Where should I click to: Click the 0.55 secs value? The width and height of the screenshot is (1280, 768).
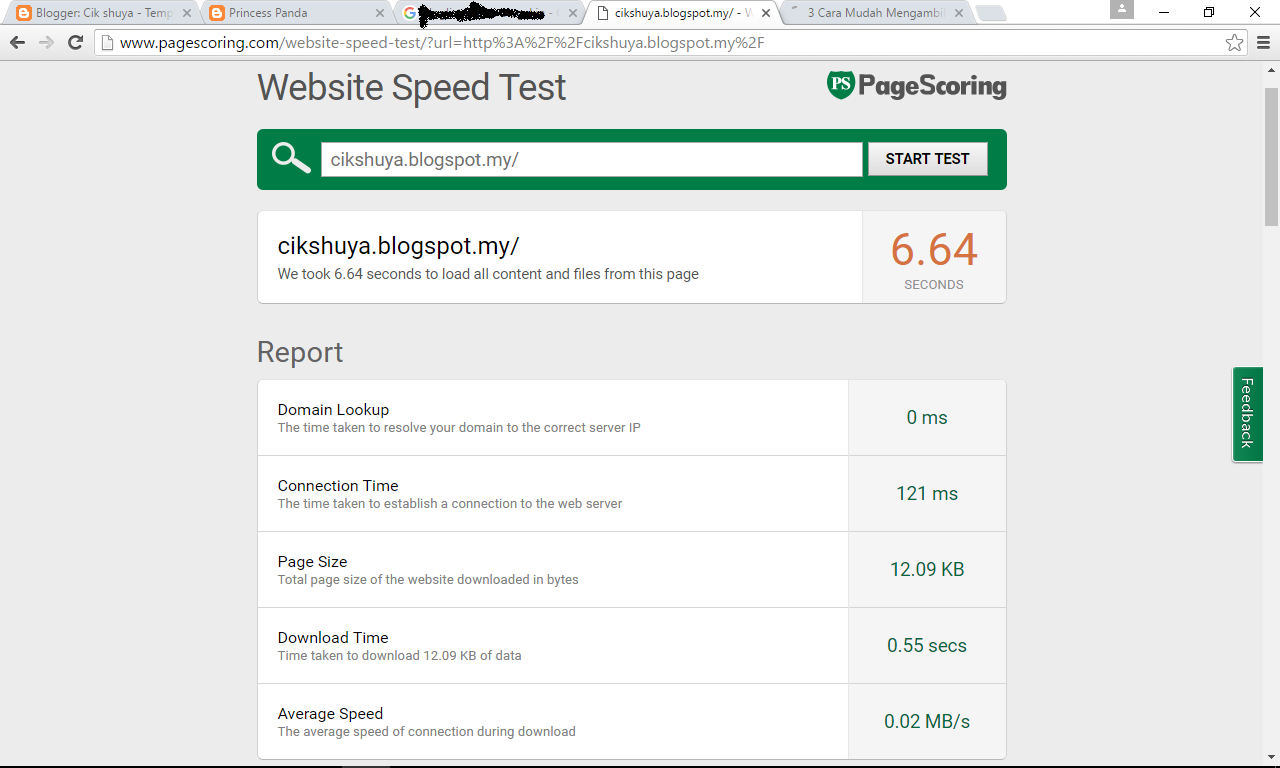pos(927,646)
